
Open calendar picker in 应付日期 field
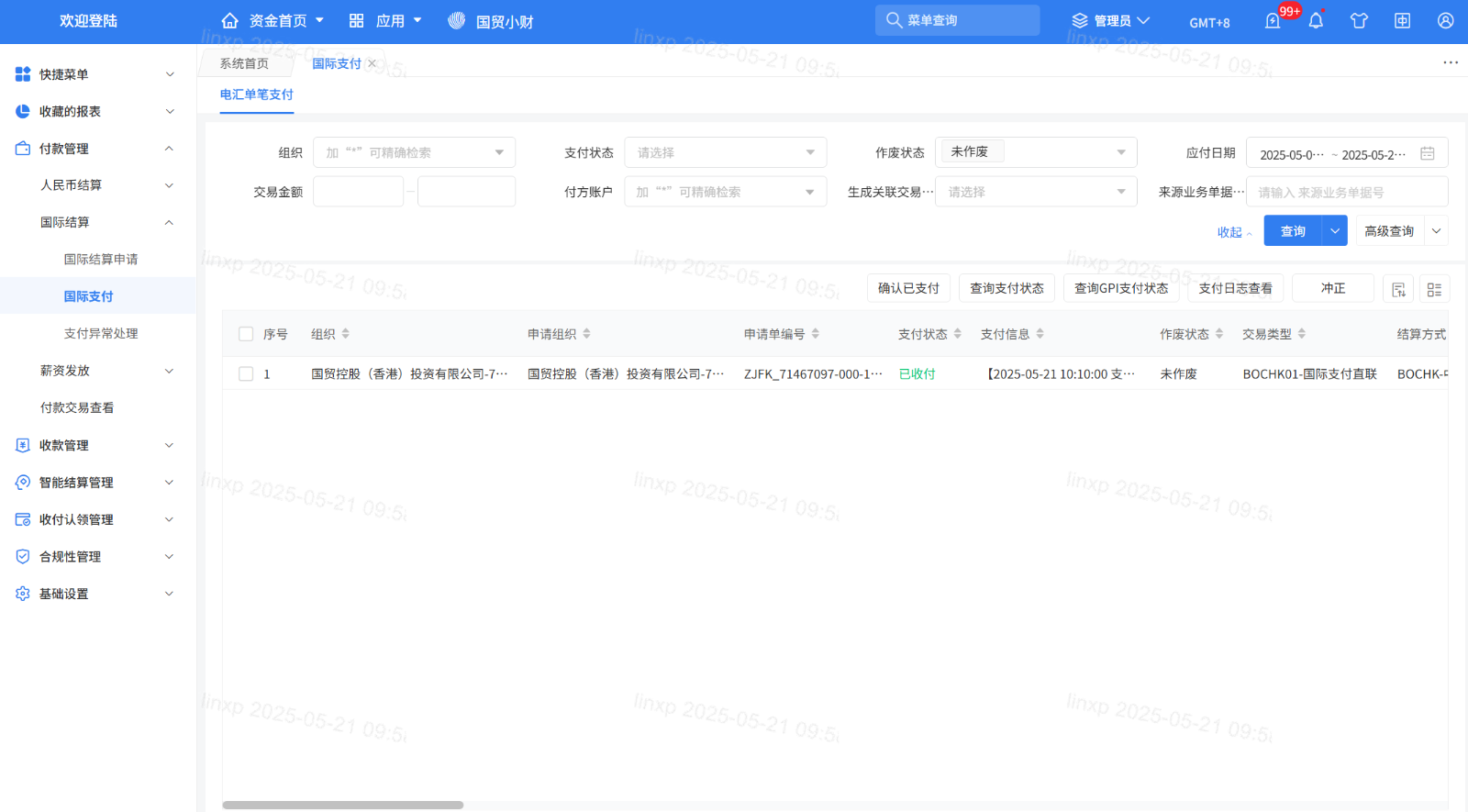click(1427, 154)
